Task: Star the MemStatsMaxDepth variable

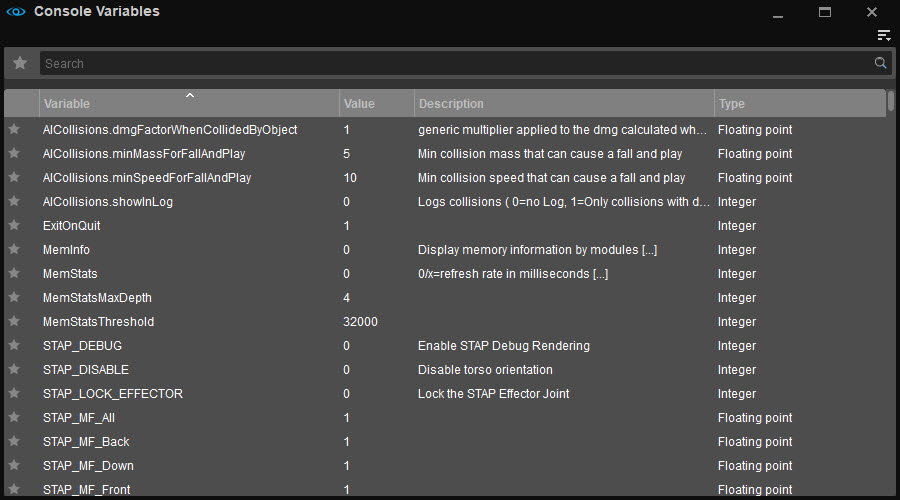Action: (x=14, y=298)
